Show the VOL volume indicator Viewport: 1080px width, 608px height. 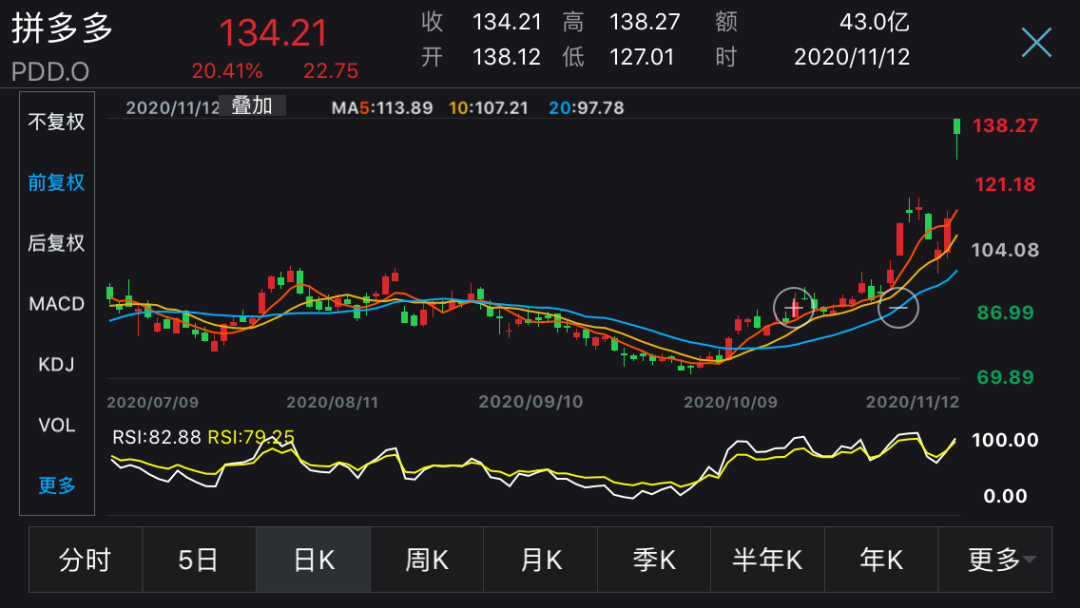[x=56, y=425]
